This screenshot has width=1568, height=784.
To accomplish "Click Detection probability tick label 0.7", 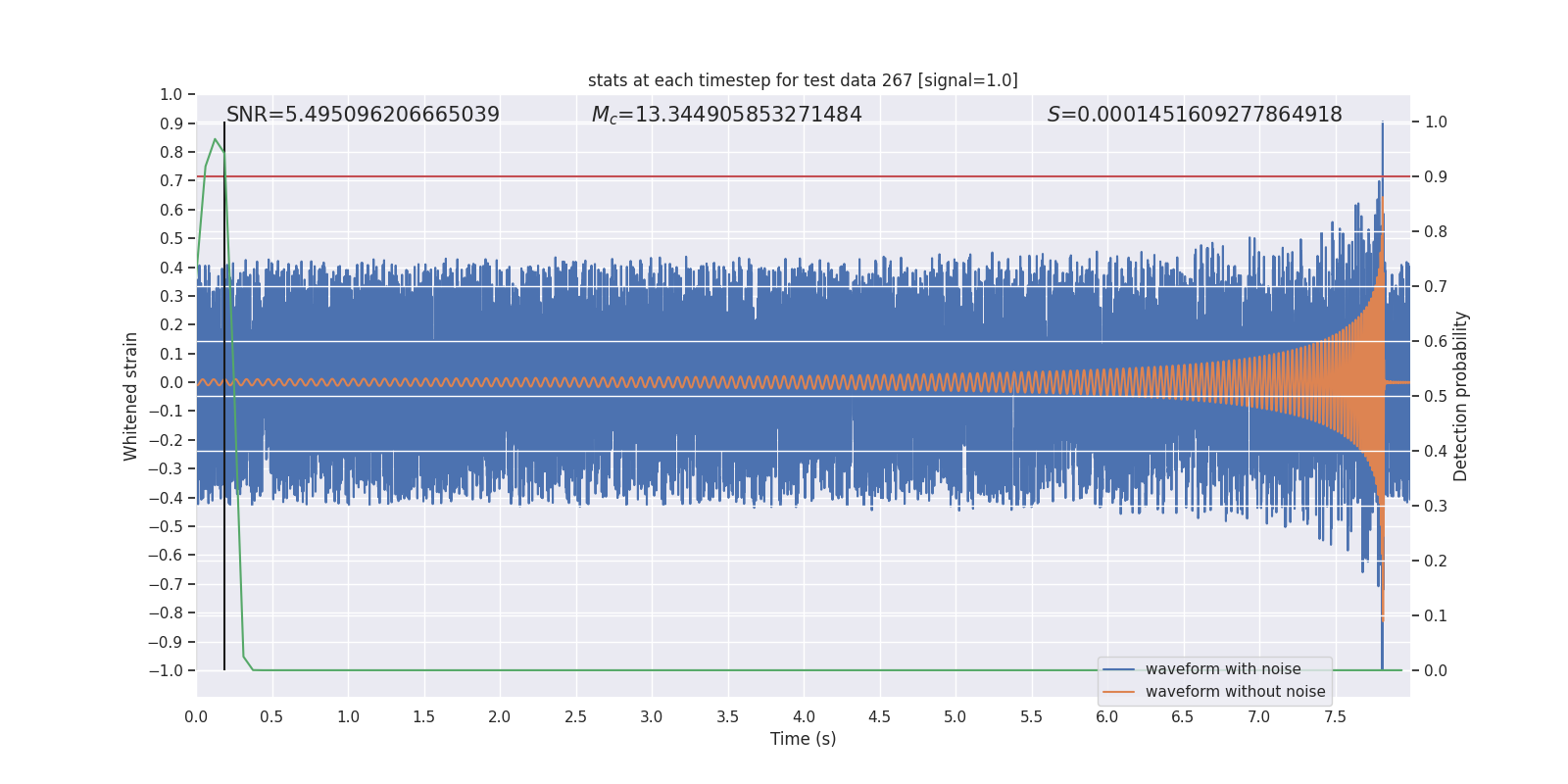I will point(1436,286).
